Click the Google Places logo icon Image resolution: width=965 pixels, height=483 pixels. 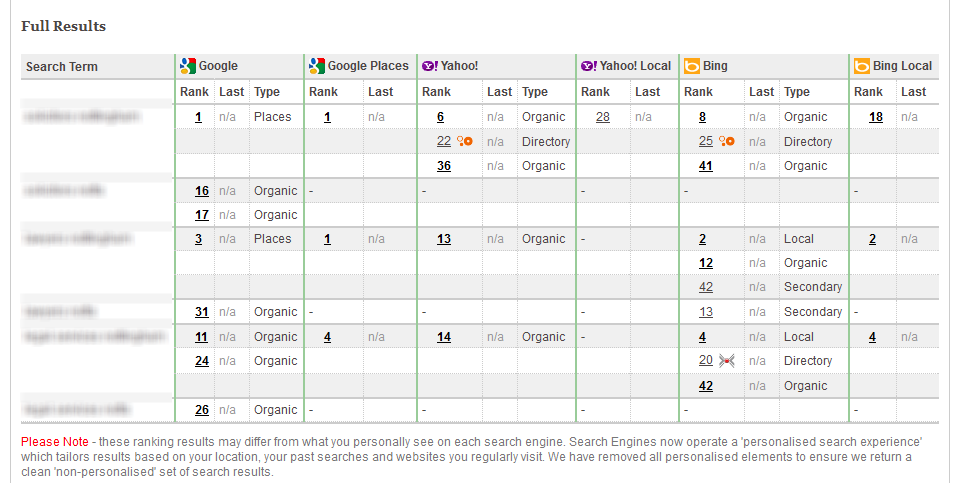(x=317, y=66)
